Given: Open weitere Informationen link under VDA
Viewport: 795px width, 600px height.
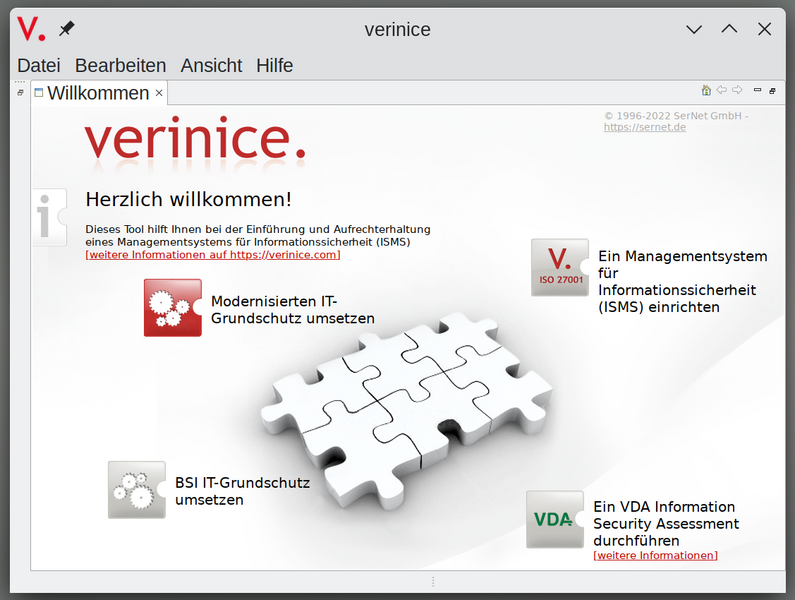Looking at the screenshot, I should click(656, 555).
